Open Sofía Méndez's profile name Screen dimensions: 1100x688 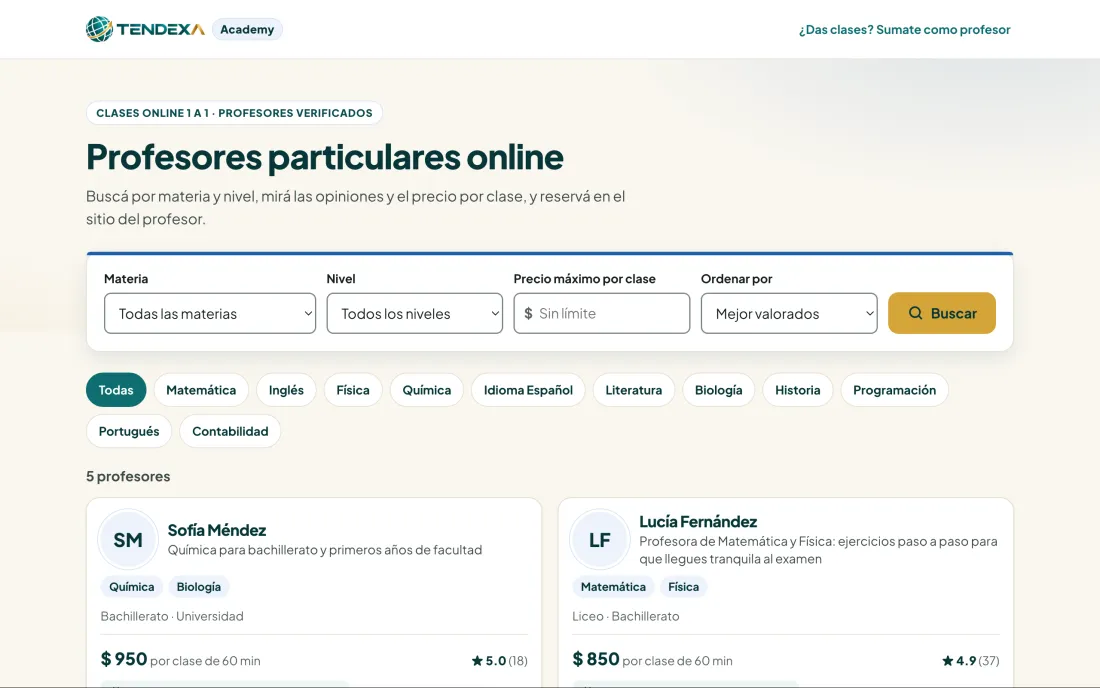(x=217, y=530)
